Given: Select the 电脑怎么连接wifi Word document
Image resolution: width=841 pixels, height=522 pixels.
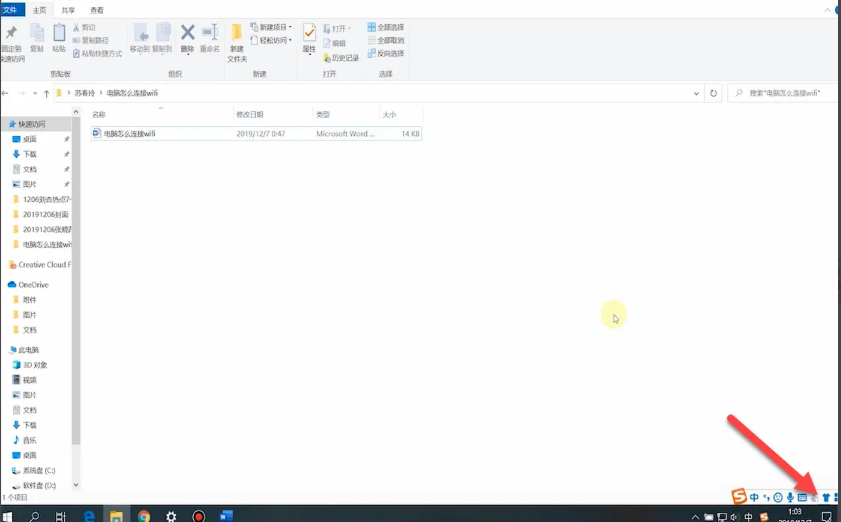Looking at the screenshot, I should [x=129, y=133].
